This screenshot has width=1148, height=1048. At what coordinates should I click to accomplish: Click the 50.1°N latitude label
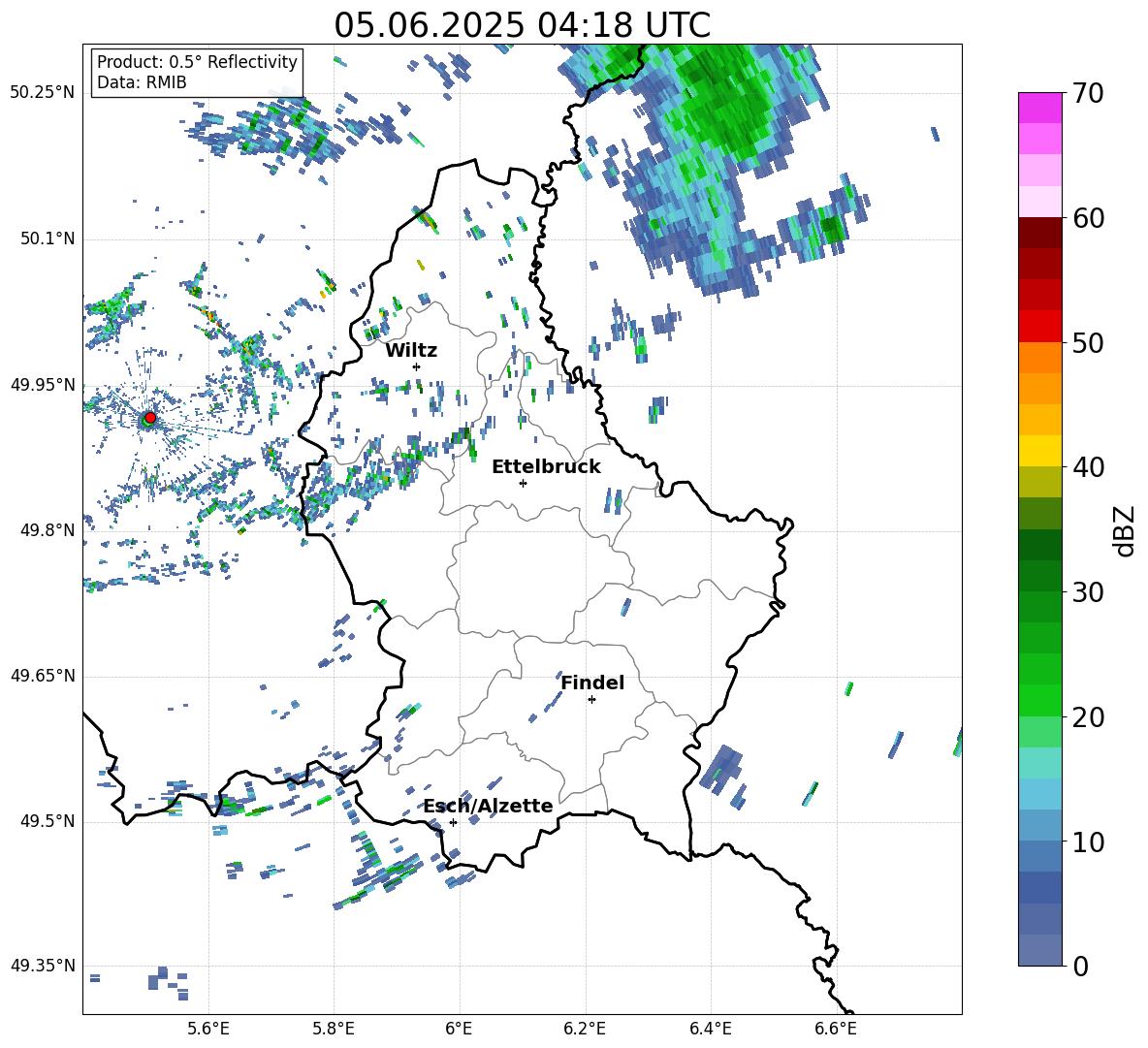(x=47, y=238)
